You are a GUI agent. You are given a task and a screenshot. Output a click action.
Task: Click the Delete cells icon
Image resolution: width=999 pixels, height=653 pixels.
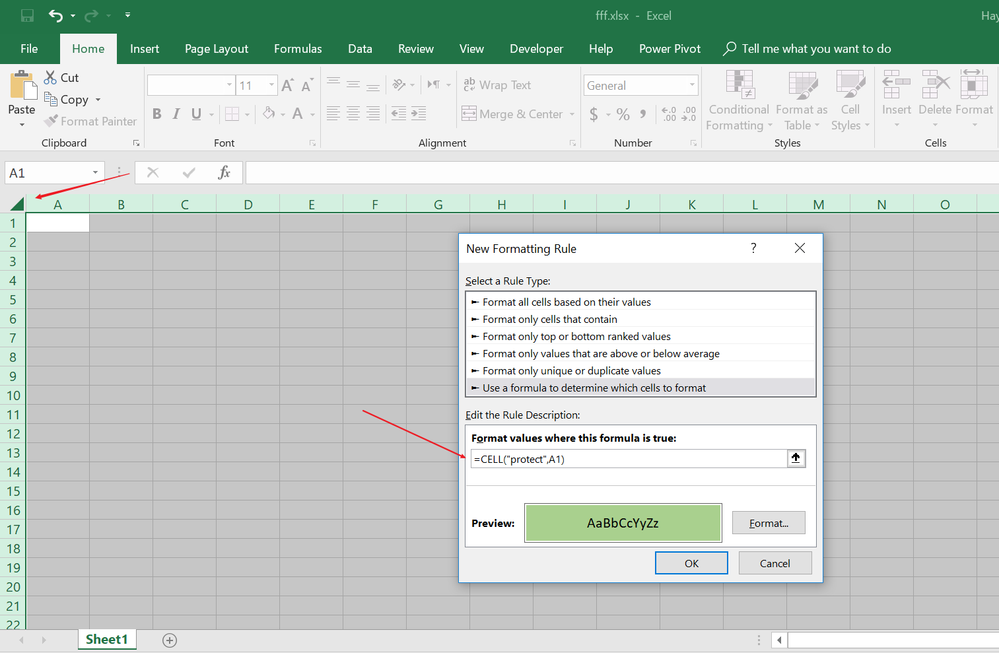point(935,85)
